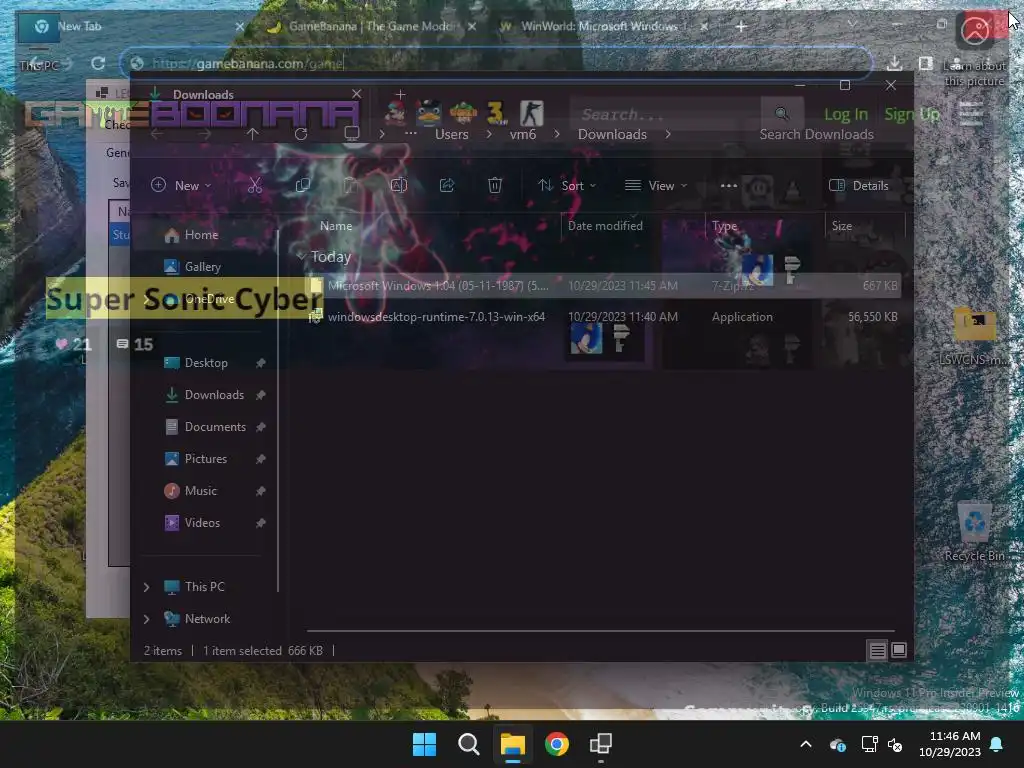Screen dimensions: 1024x768
Task: Open Chrome downloads icon
Action: (x=895, y=63)
